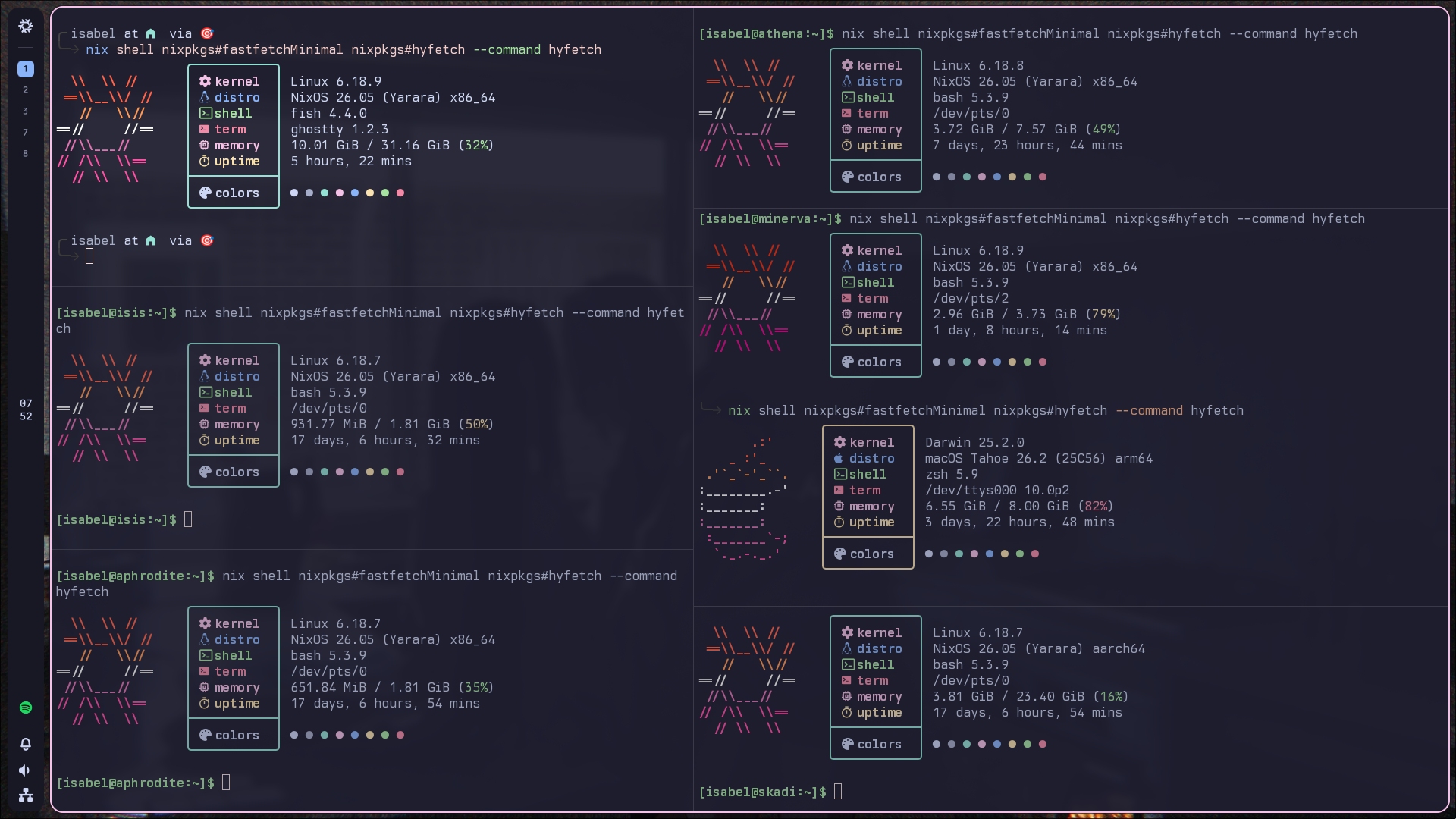The height and width of the screenshot is (819, 1456).
Task: Click the blue color dot in skadi pane
Action: (997, 744)
